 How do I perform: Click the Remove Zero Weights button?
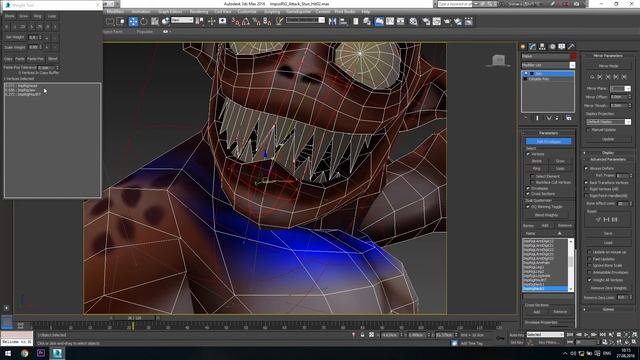[x=608, y=288]
